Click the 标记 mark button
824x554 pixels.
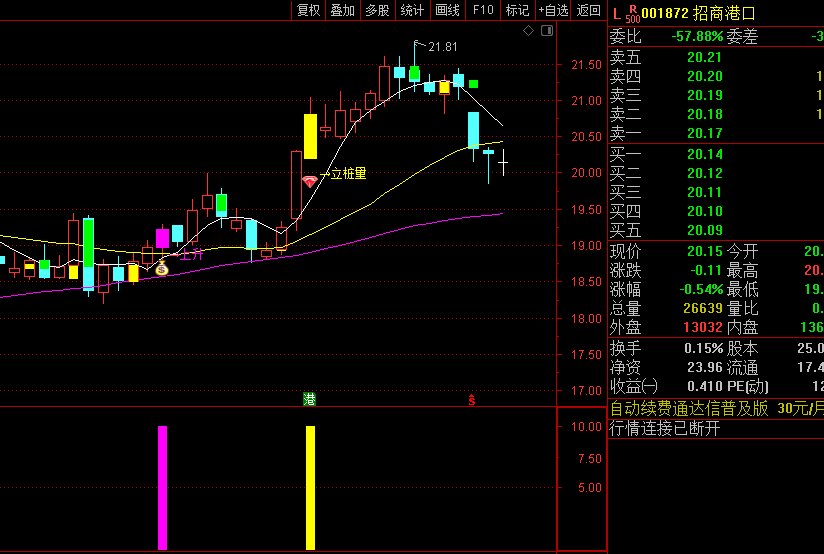(x=518, y=10)
